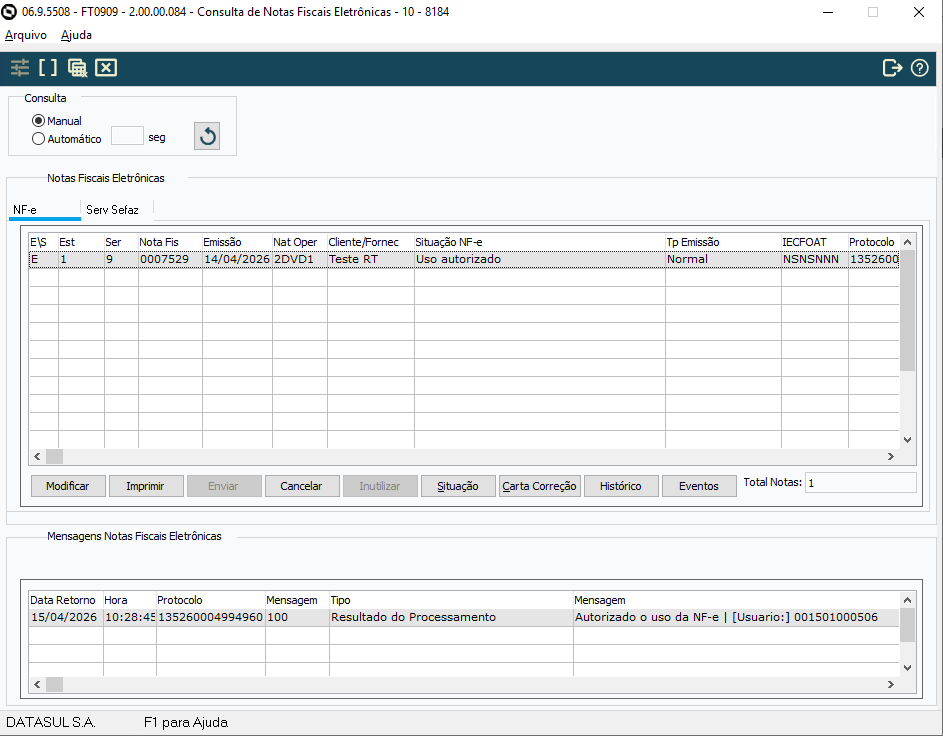Screen dimensions: 943x736
Task: Click notes grid vertical scrollbar thumb
Action: click(x=908, y=310)
